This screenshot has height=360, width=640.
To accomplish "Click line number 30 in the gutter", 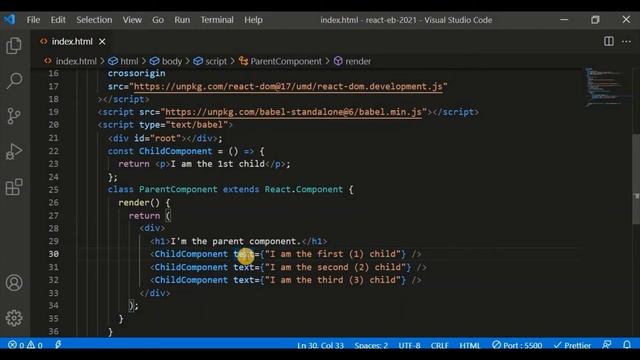I will [53, 254].
